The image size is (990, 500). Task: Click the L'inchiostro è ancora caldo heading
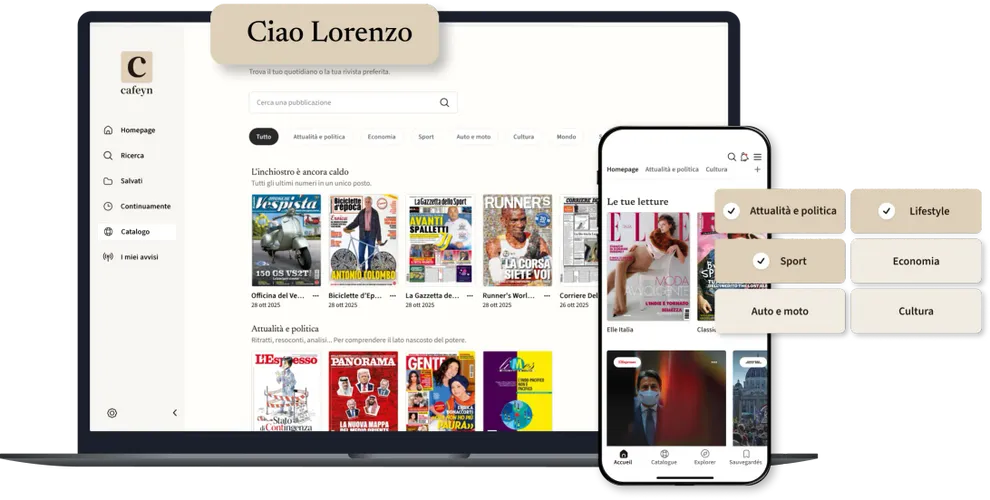pyautogui.click(x=300, y=172)
